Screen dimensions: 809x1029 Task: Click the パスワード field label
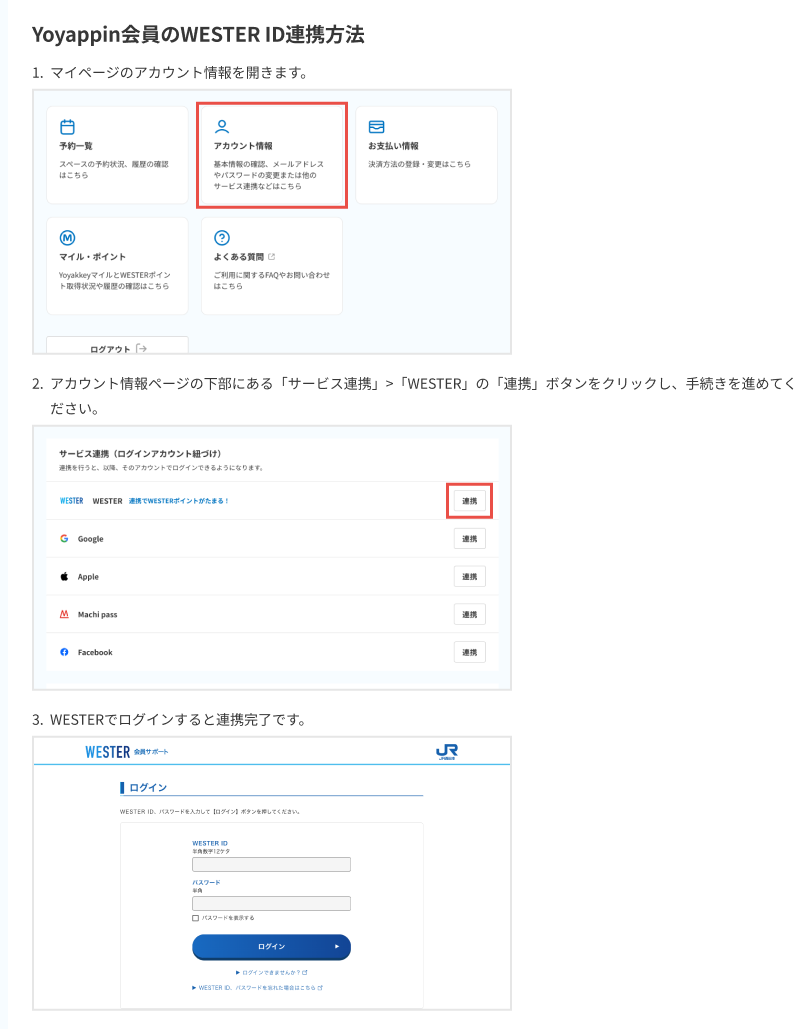coord(206,883)
